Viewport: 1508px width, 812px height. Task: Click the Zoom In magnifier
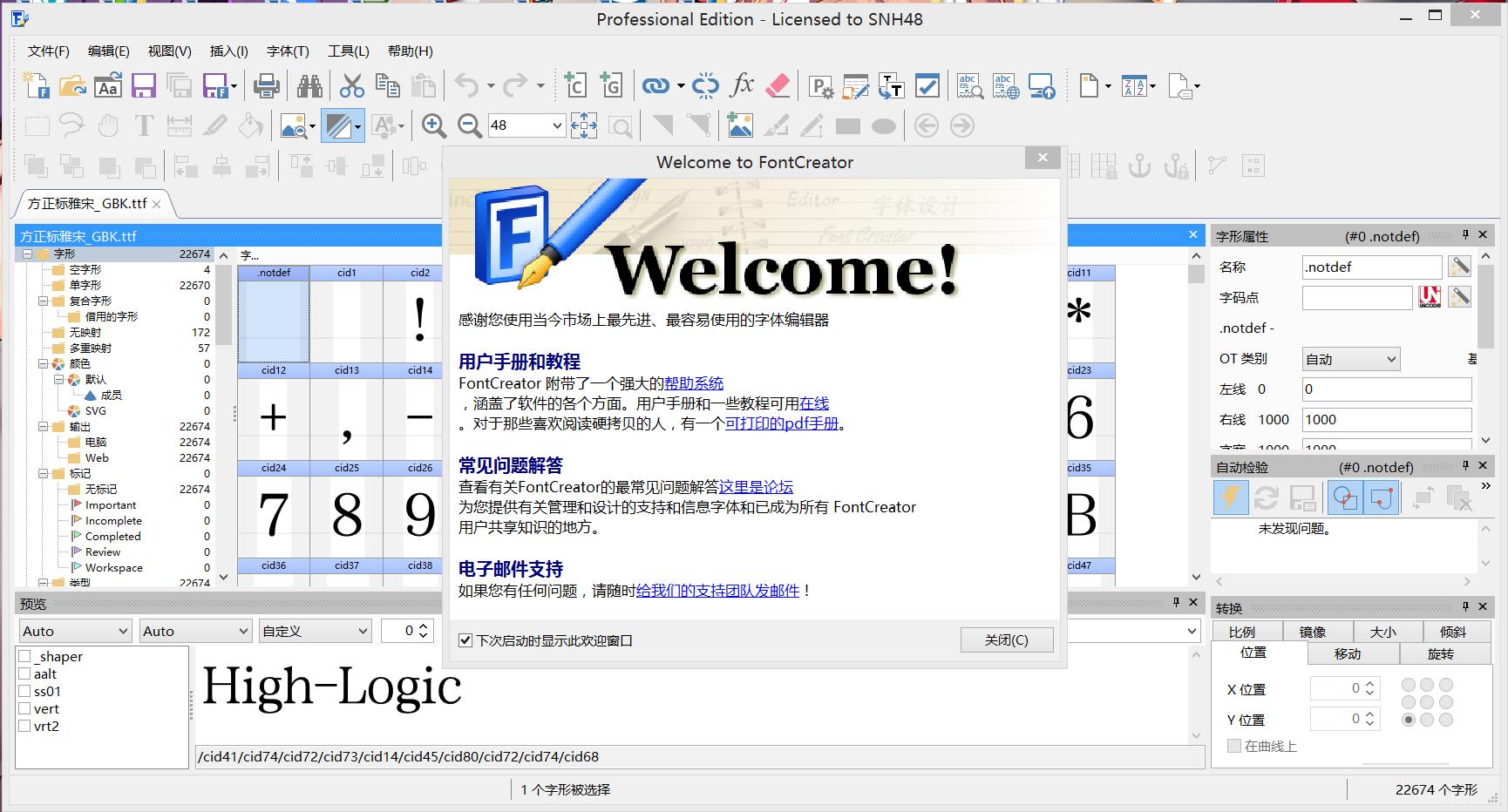(x=433, y=125)
